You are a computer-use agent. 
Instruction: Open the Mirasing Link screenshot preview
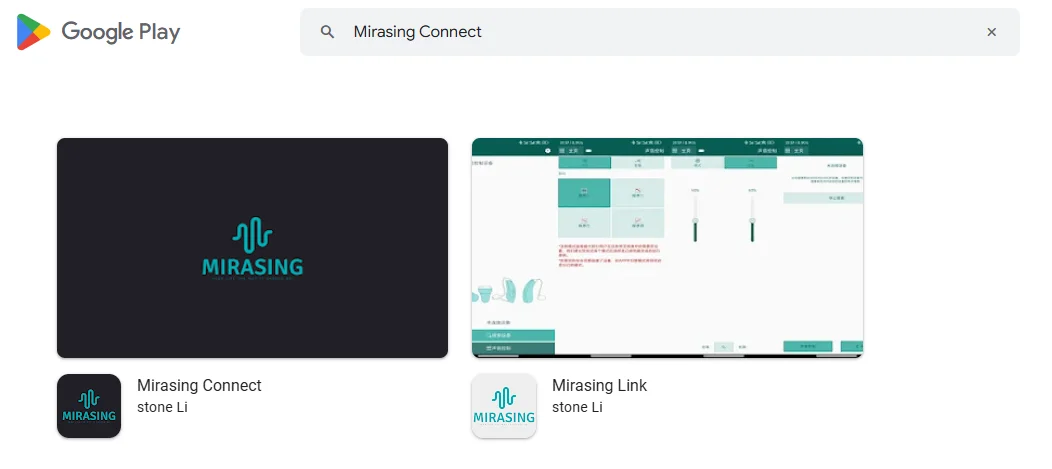coord(668,248)
